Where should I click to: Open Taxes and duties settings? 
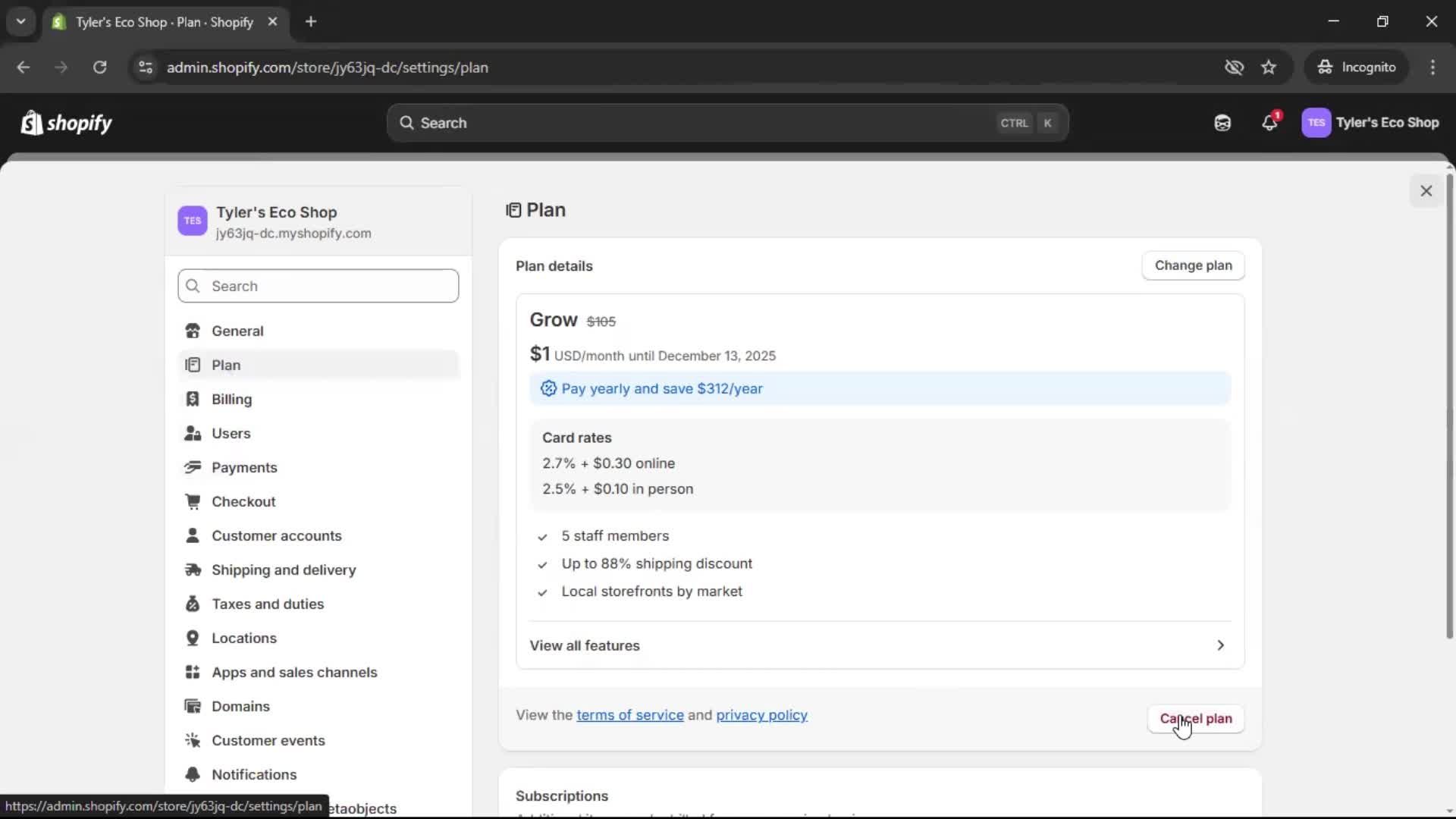point(318,604)
